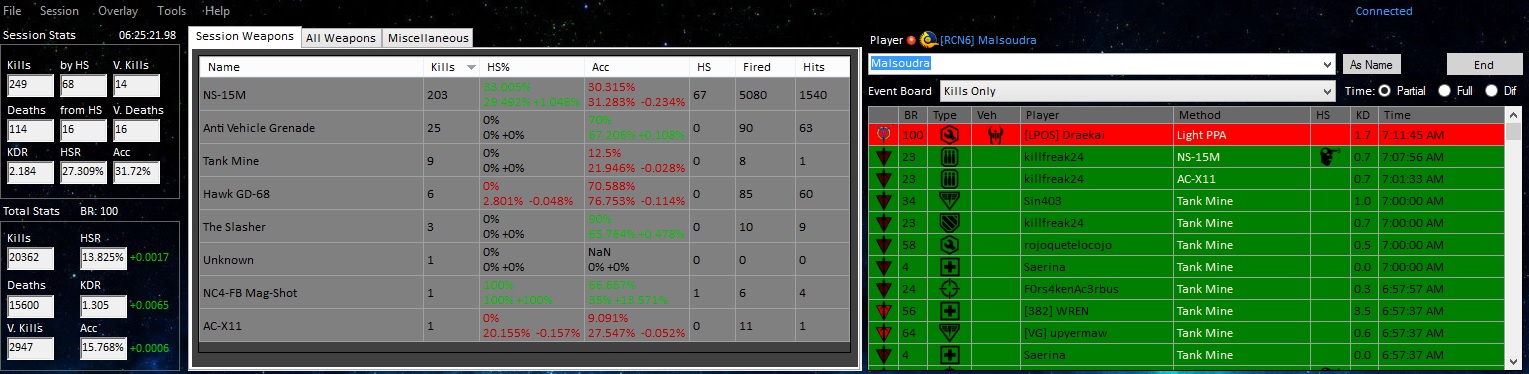Select the Partial time option

(1385, 91)
